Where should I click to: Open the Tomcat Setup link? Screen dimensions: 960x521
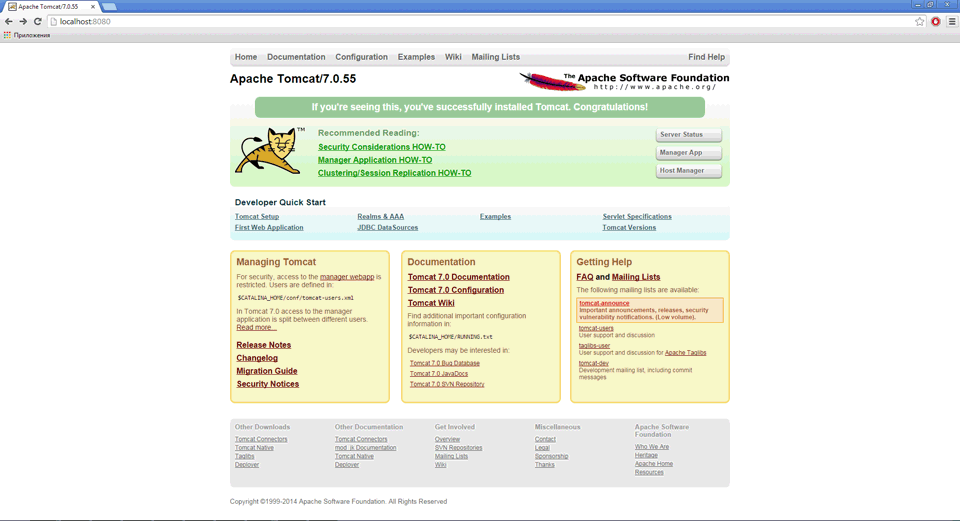click(257, 217)
